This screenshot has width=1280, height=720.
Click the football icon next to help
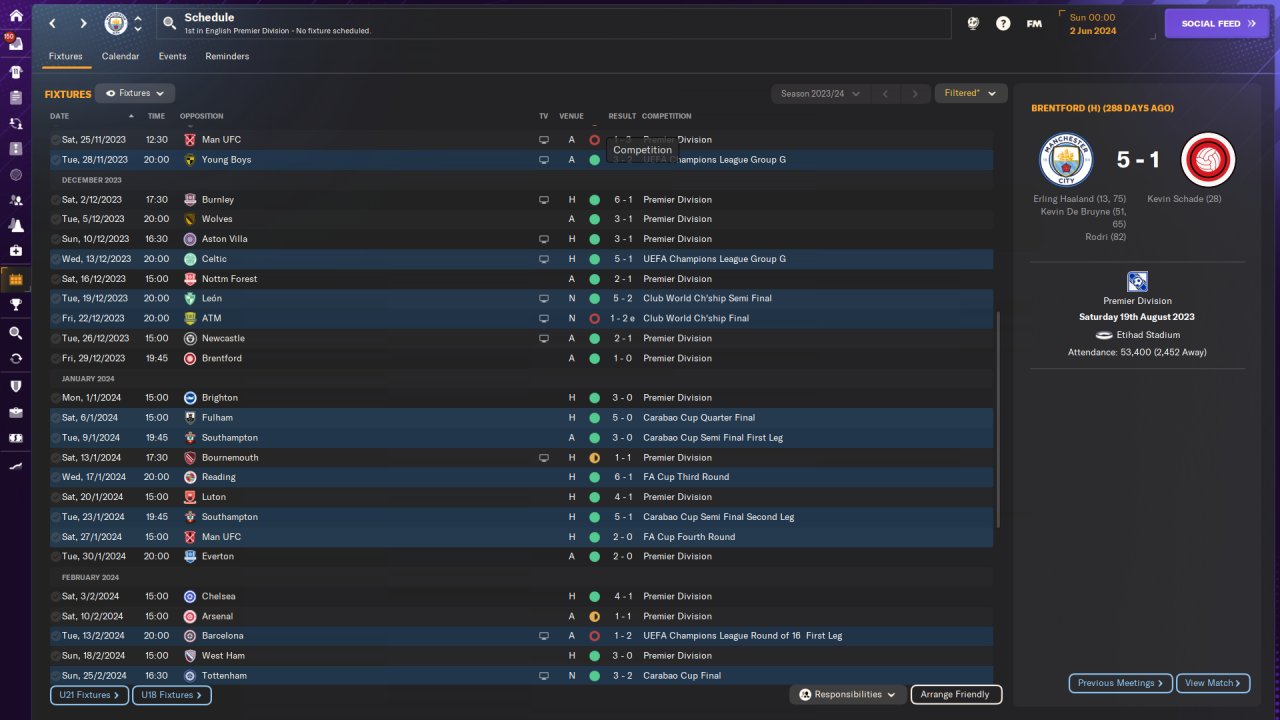click(973, 23)
